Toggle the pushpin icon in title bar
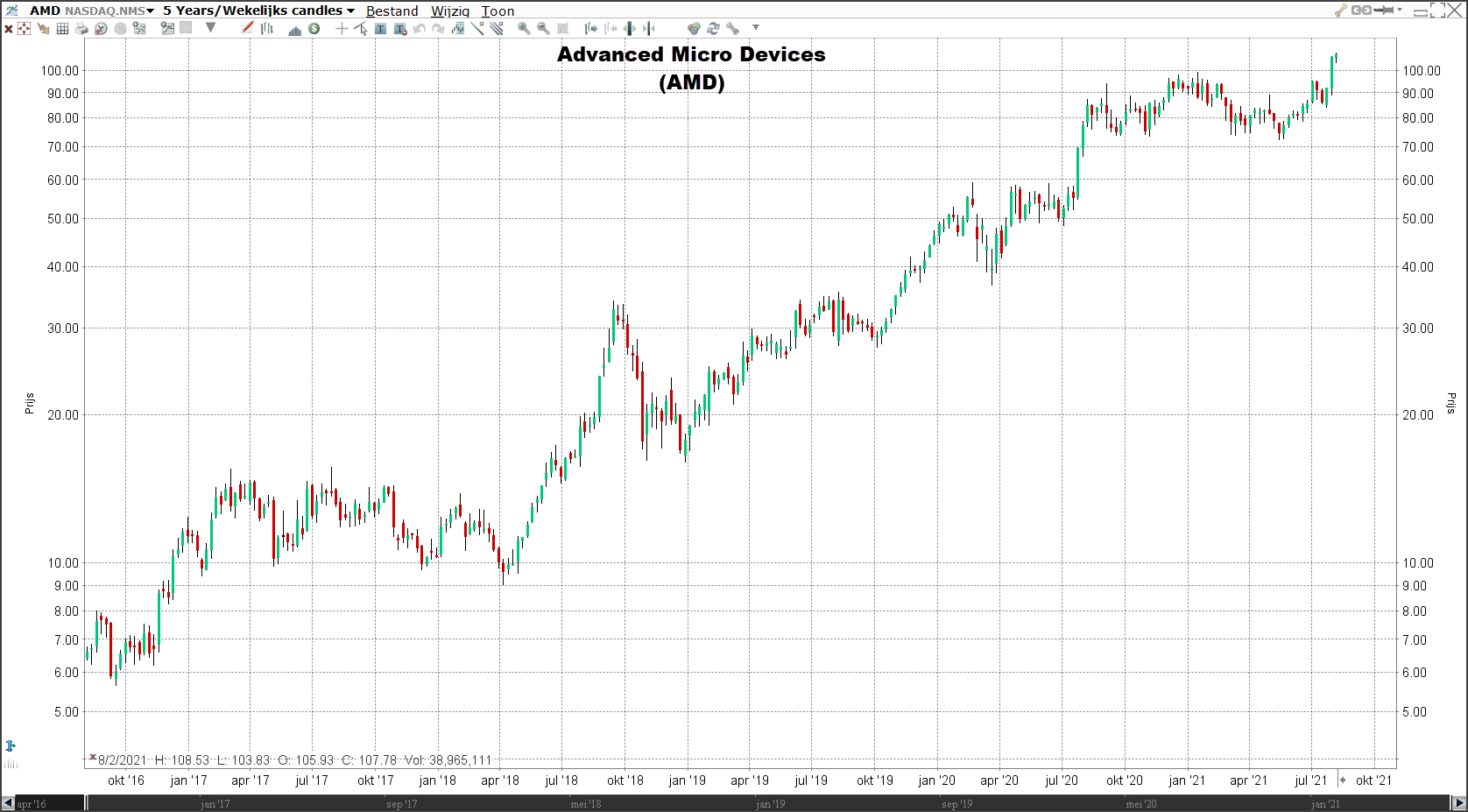Viewport: 1468px width, 812px height. tap(1384, 11)
